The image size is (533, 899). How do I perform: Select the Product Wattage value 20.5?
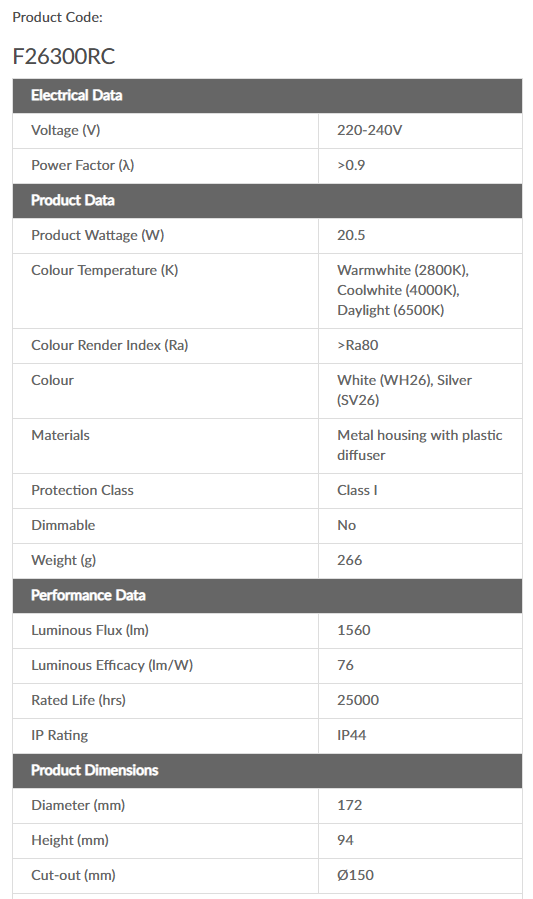[x=351, y=236]
